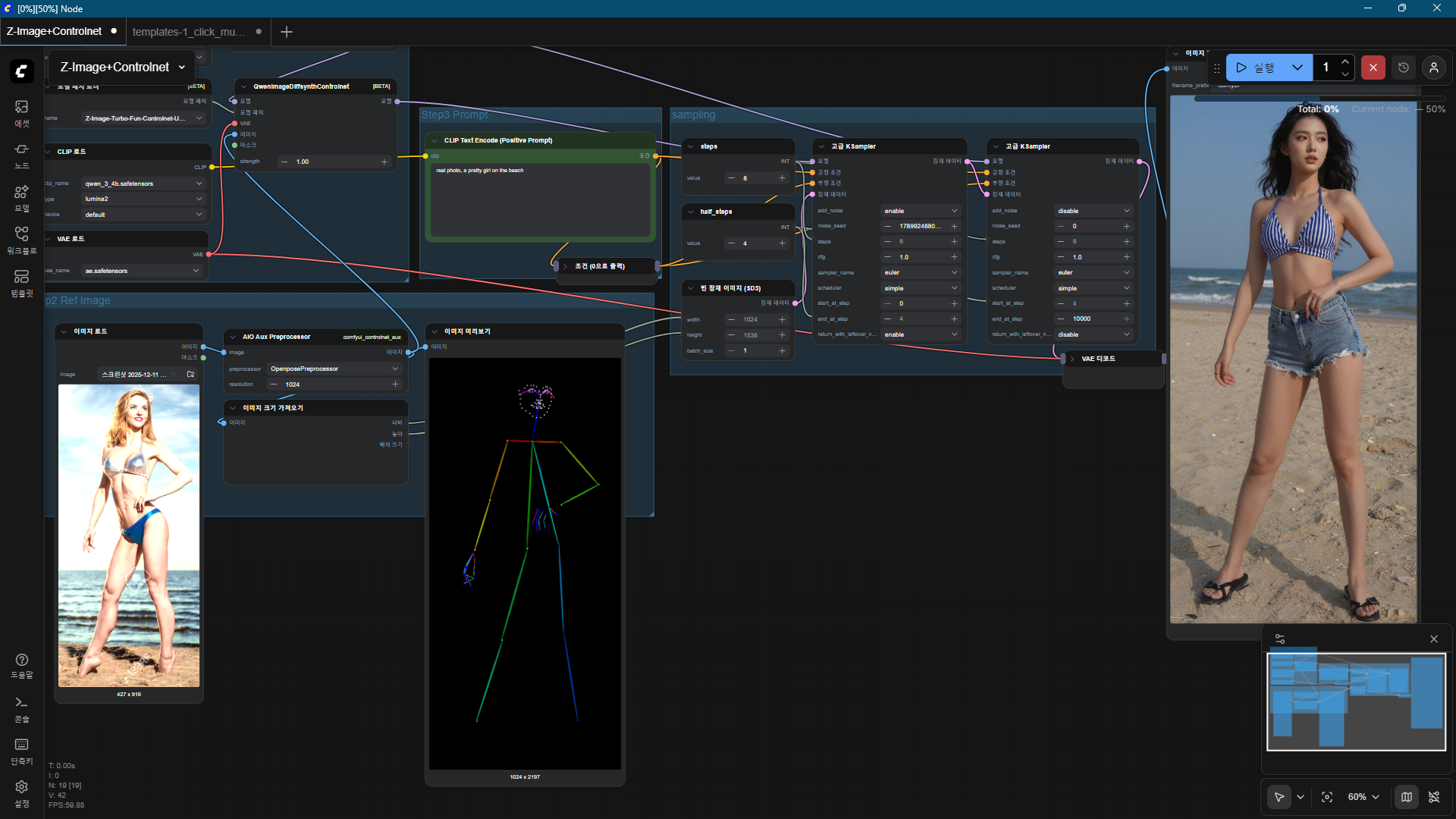Switch to templates-1_click_mu tab

point(189,32)
